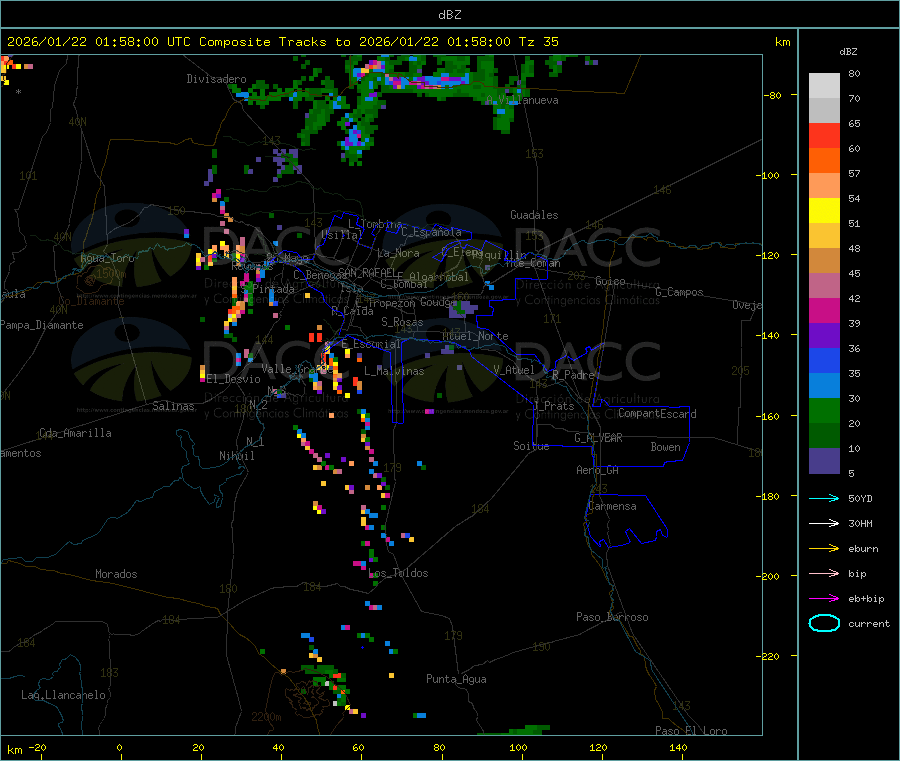Screen dimensions: 900x761
Task: Click the dBZ title text at top
Action: 449,15
